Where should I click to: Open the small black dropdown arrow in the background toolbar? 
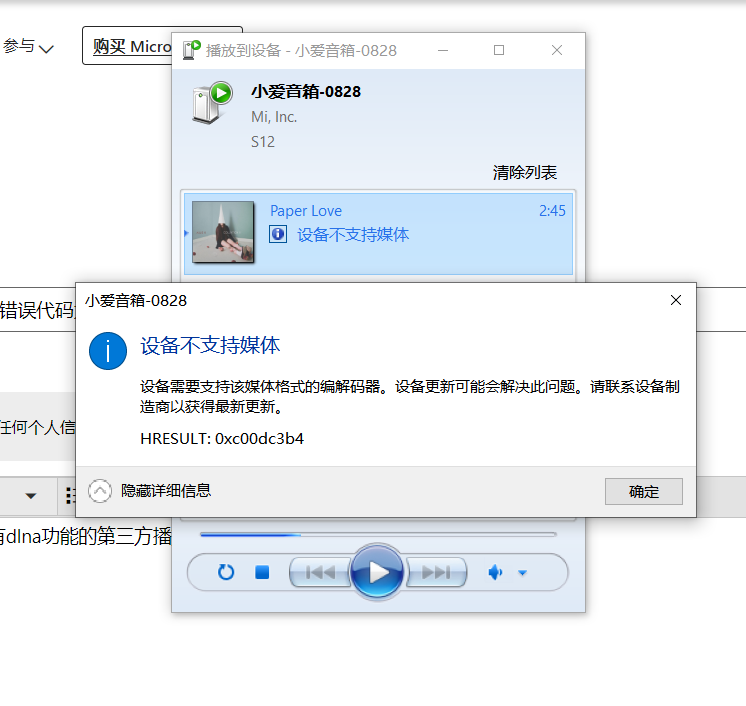point(31,496)
